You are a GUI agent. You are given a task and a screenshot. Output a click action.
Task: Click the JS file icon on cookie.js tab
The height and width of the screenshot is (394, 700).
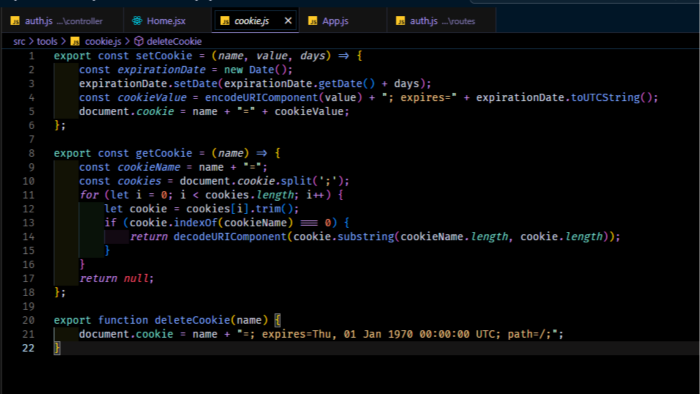click(225, 21)
